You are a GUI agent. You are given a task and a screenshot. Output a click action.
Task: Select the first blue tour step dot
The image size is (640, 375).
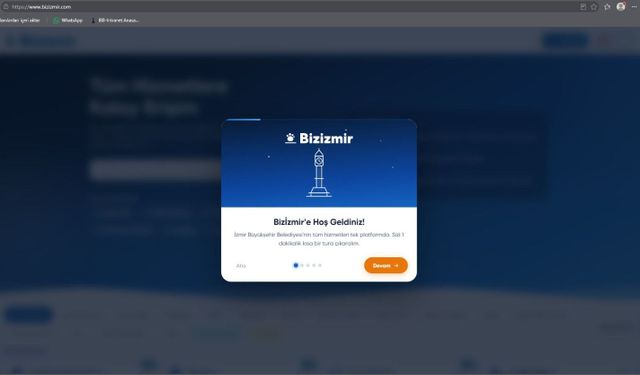tap(296, 265)
